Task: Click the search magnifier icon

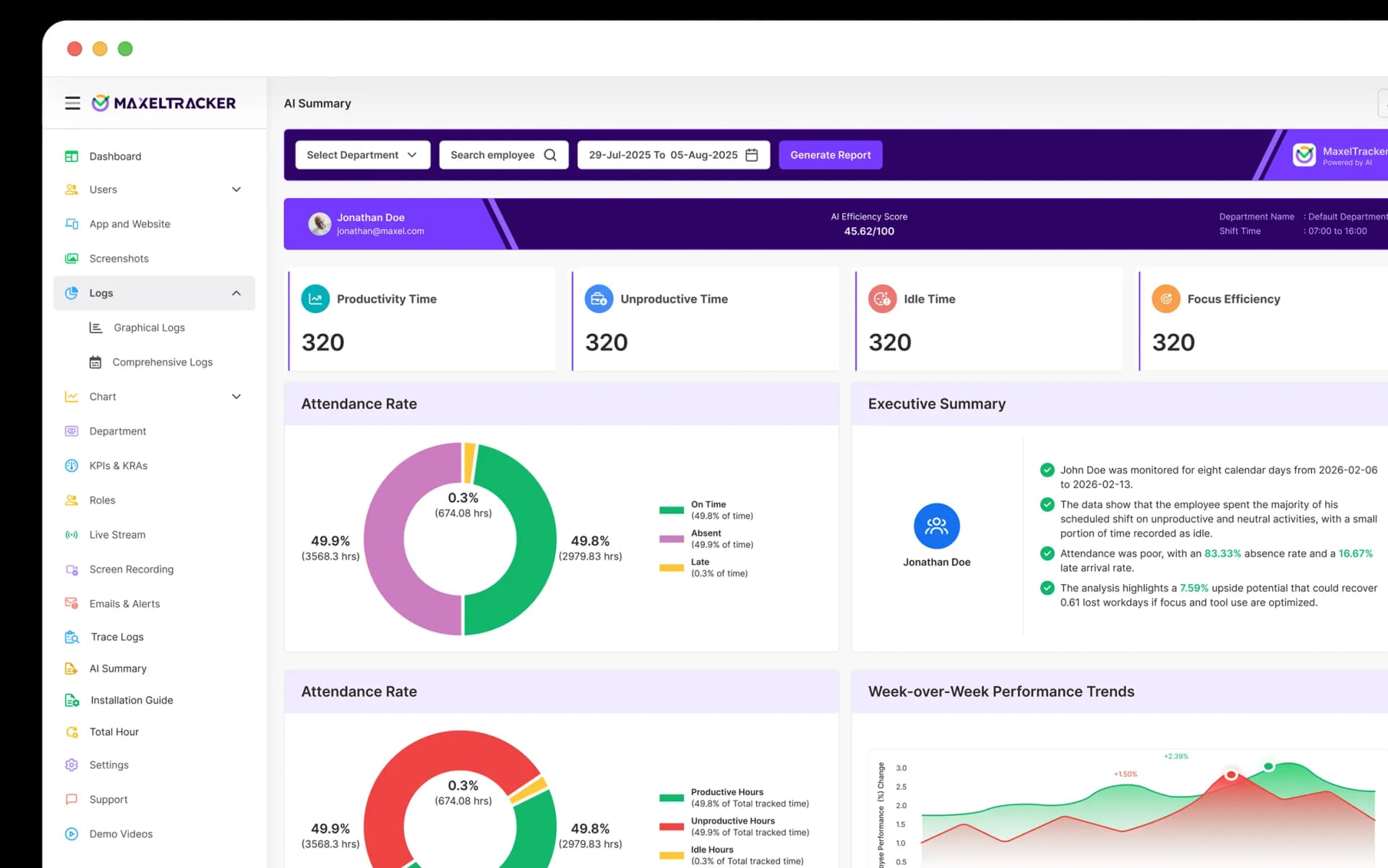Action: coord(550,155)
